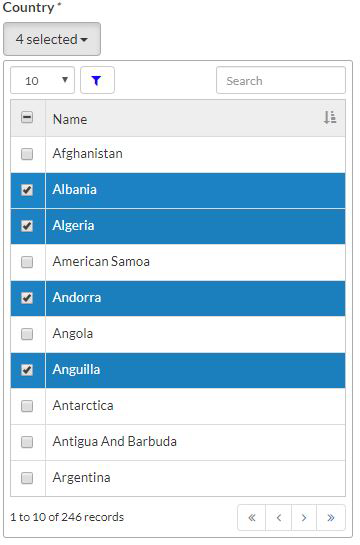Toggle the header select-all checkbox
This screenshot has width=360, height=545.
click(x=27, y=117)
